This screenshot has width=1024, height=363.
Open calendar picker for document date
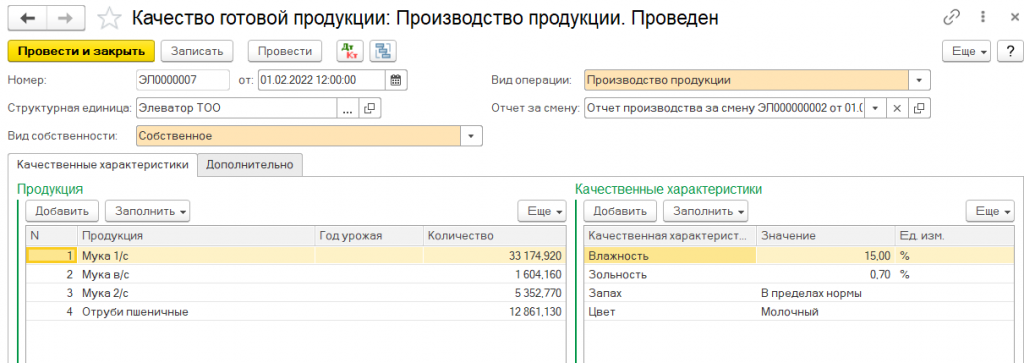click(395, 80)
